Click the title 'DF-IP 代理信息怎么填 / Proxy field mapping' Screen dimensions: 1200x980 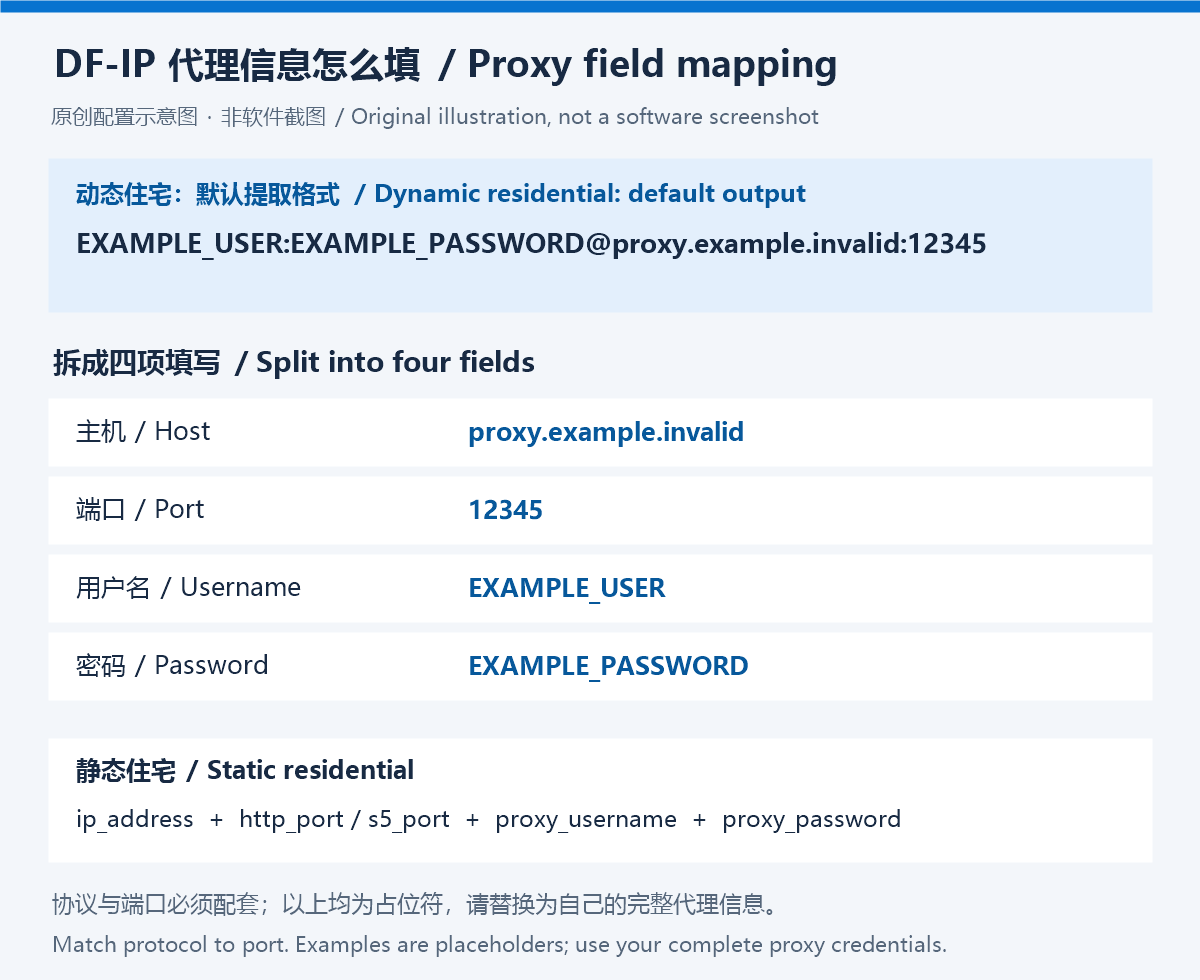click(x=446, y=65)
